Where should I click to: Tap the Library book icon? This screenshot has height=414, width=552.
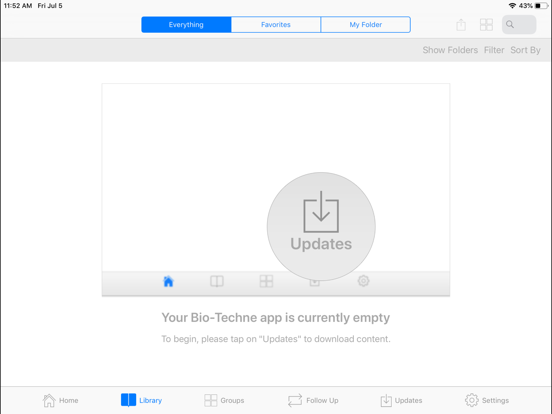(128, 400)
